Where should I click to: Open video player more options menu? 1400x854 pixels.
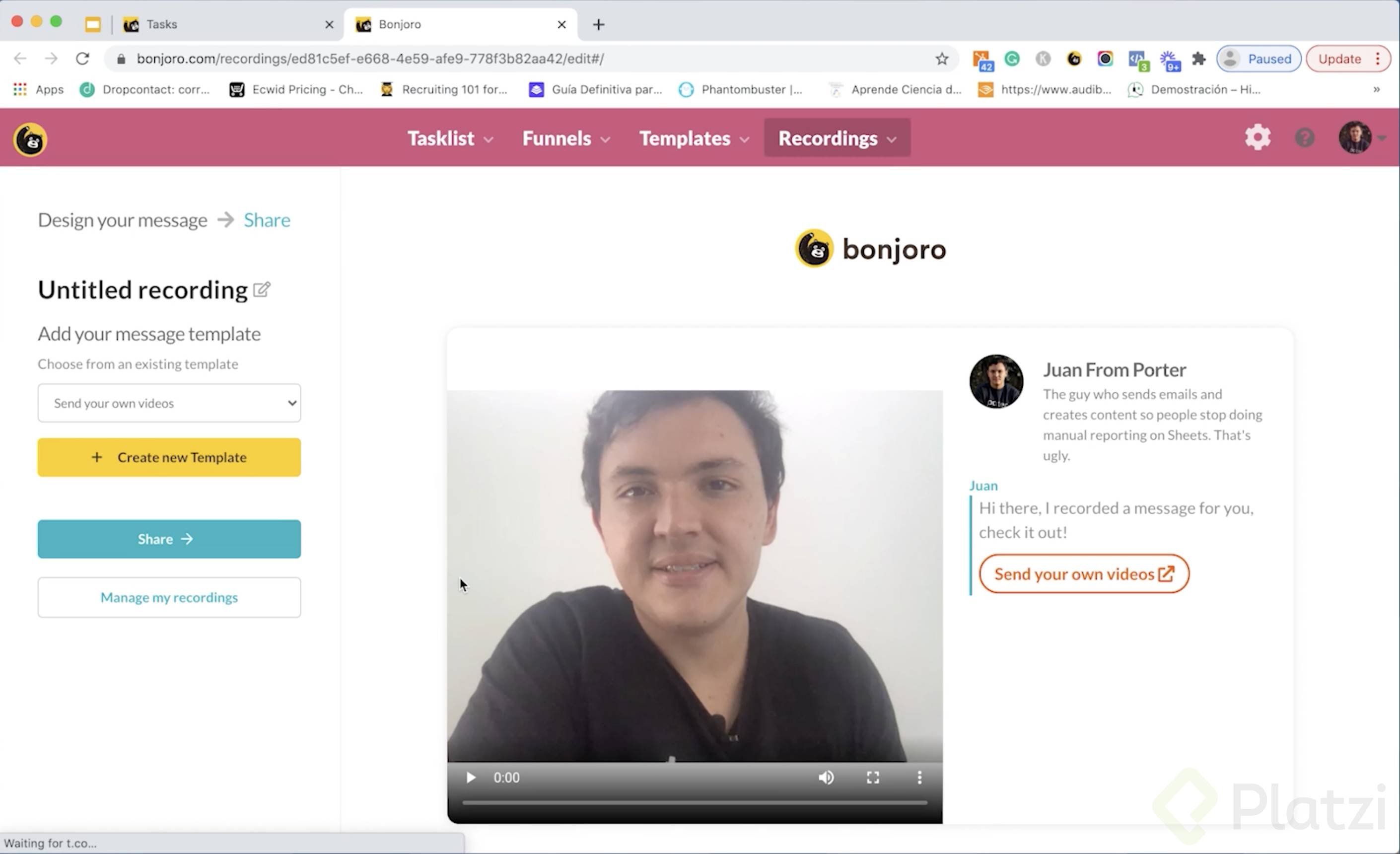click(919, 778)
